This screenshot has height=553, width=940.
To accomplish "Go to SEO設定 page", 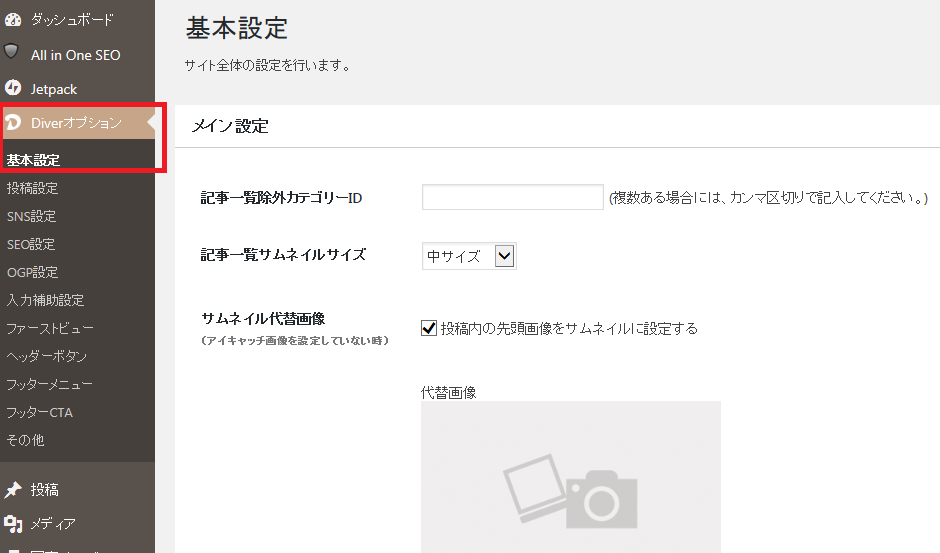I will pyautogui.click(x=31, y=244).
